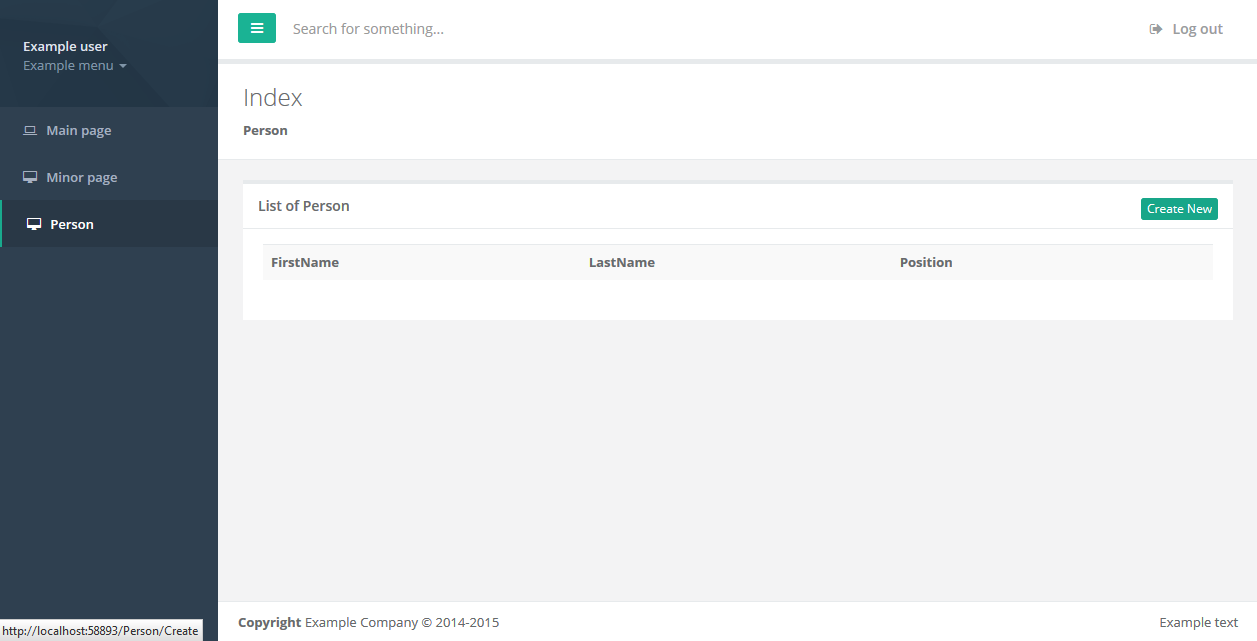Go to Minor page in the sidebar
The image size is (1257, 641).
(x=81, y=178)
